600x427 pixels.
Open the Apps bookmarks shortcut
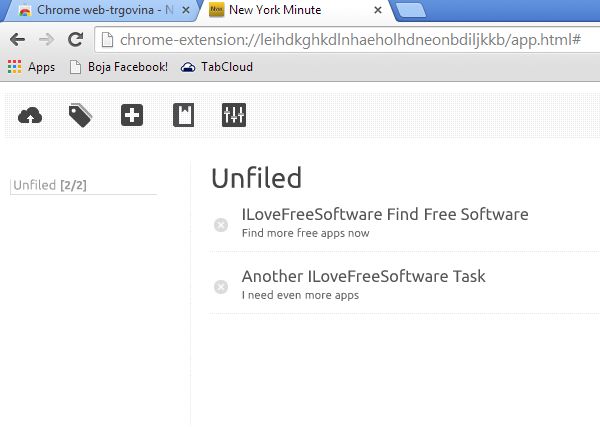[31, 67]
